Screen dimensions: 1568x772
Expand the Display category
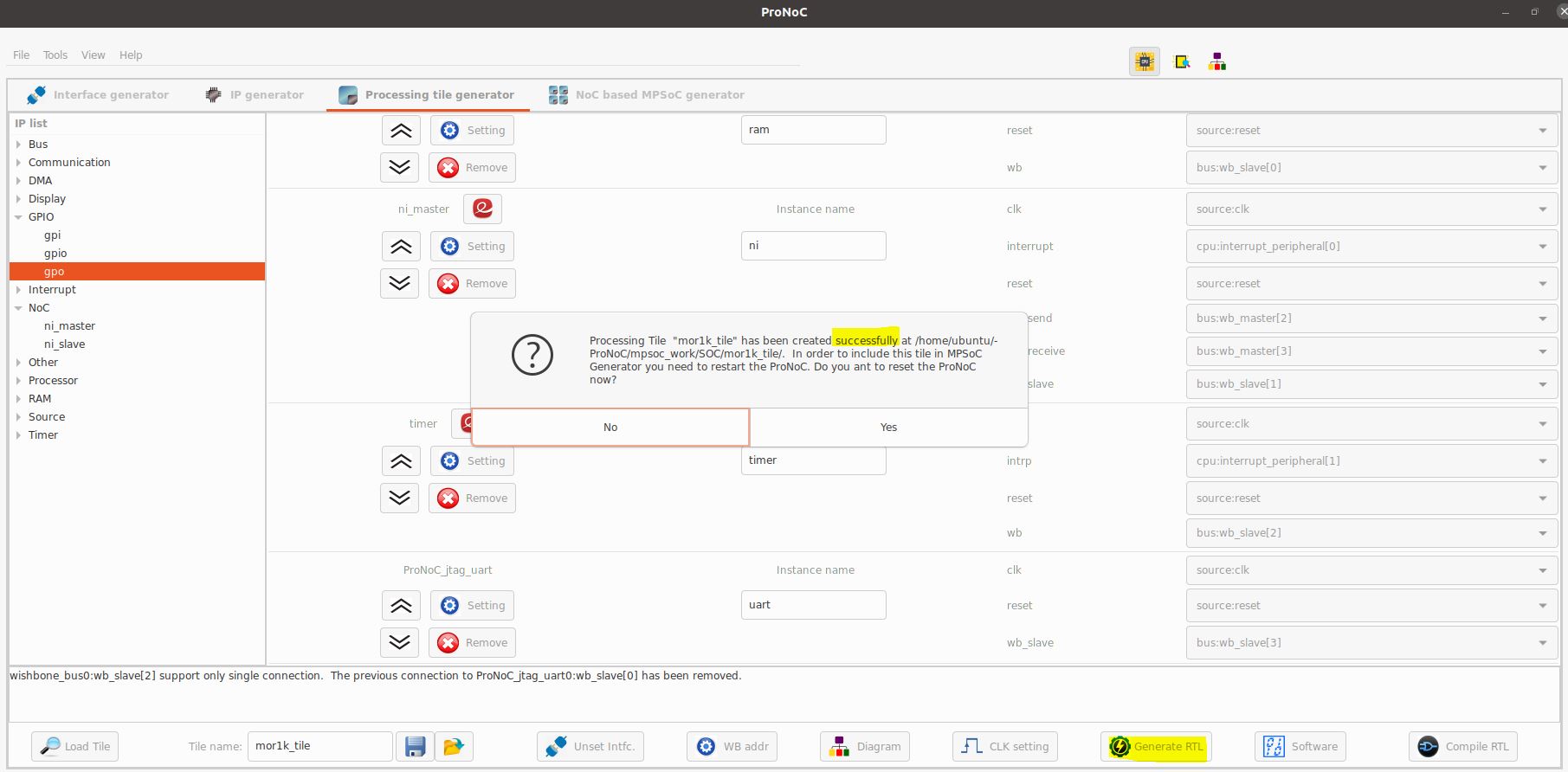pyautogui.click(x=18, y=199)
